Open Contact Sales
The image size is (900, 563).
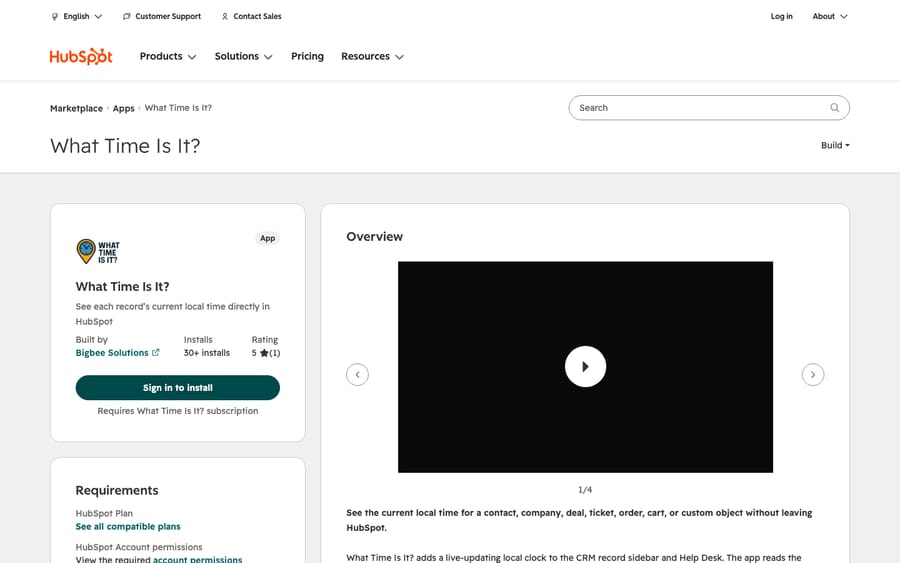tap(251, 17)
